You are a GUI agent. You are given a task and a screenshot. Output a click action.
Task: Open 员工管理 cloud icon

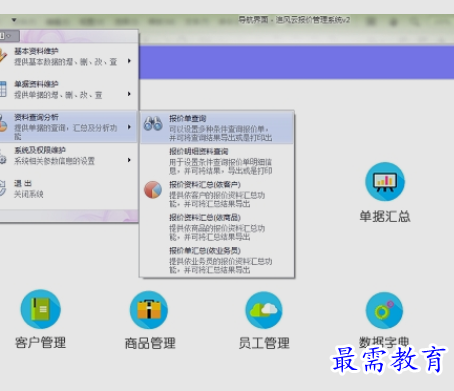[264, 310]
